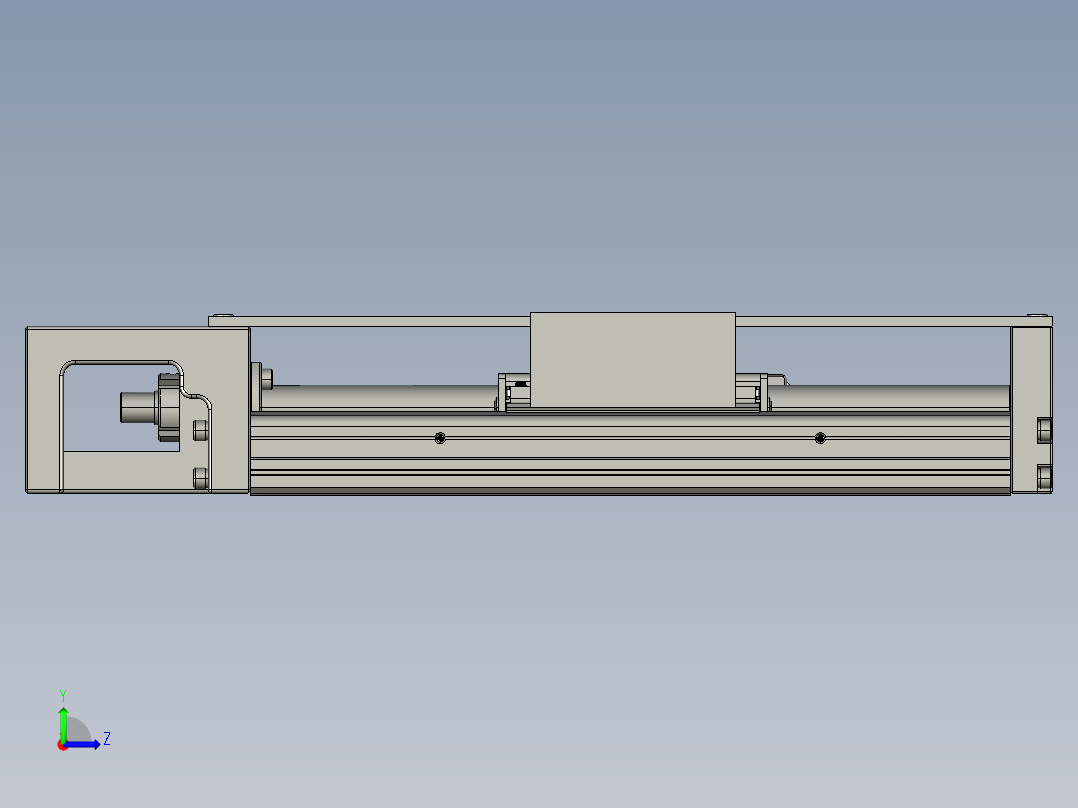Screen dimensions: 1078x808
Task: Pick the right set screw on the profile
Action: coord(820,438)
